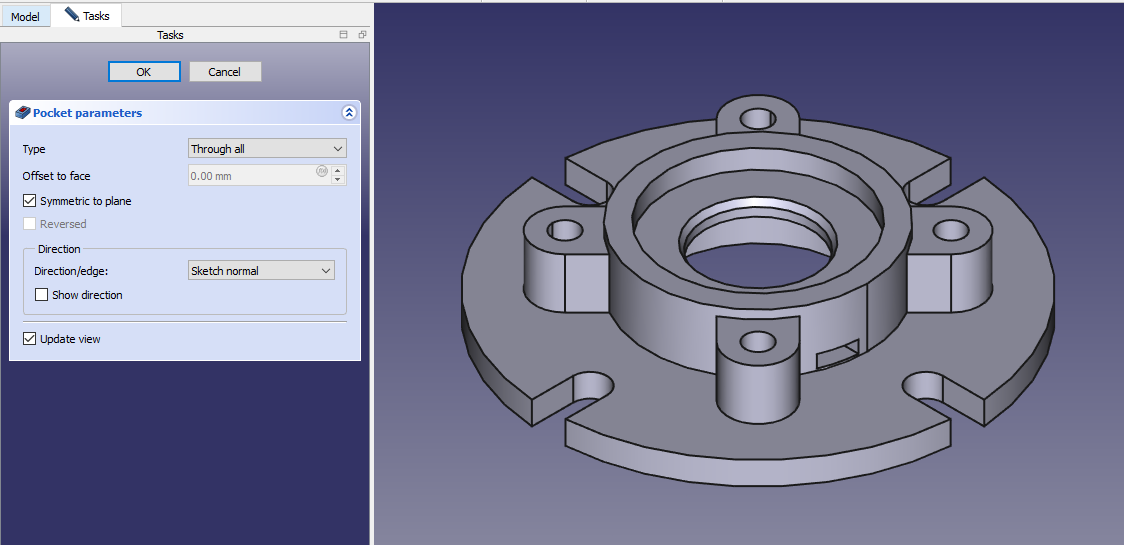This screenshot has width=1124, height=545.
Task: Increase Offset to face with up arrow
Action: click(x=338, y=171)
